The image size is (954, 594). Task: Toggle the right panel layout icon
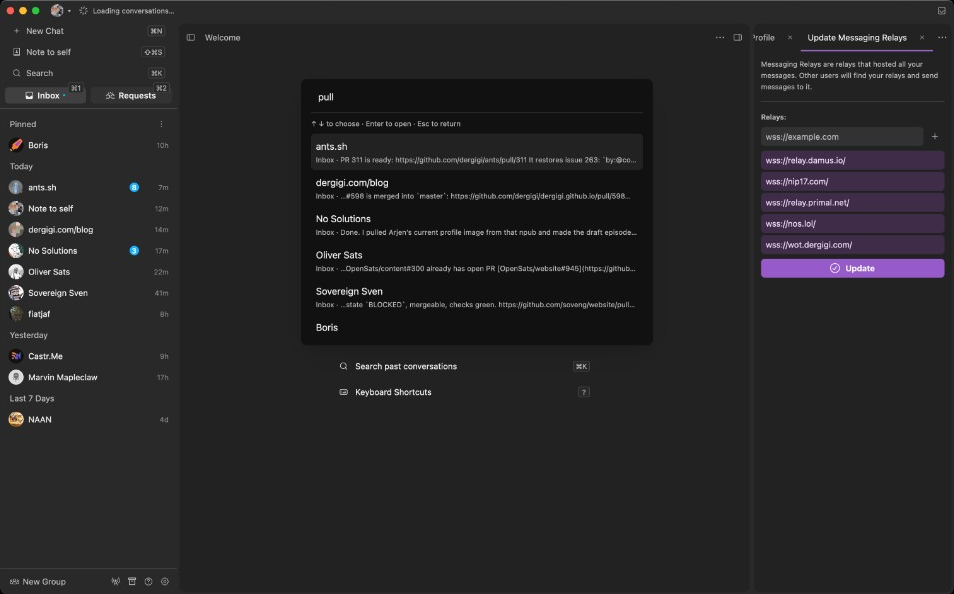[x=737, y=38]
